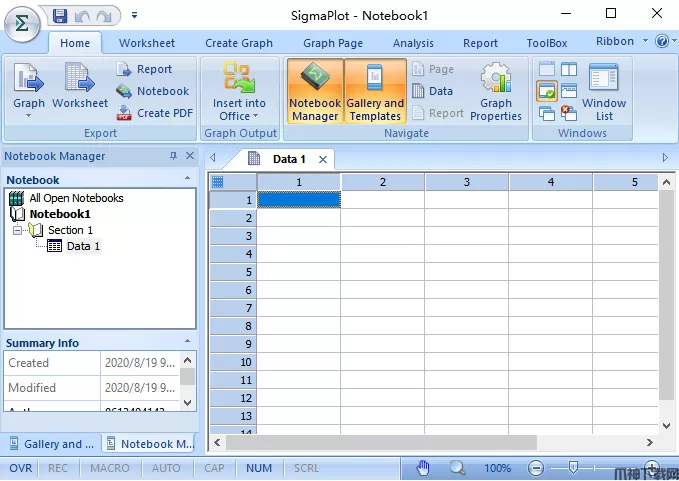Open the ToolBox ribbon tab
This screenshot has height=481, width=679.
546,43
